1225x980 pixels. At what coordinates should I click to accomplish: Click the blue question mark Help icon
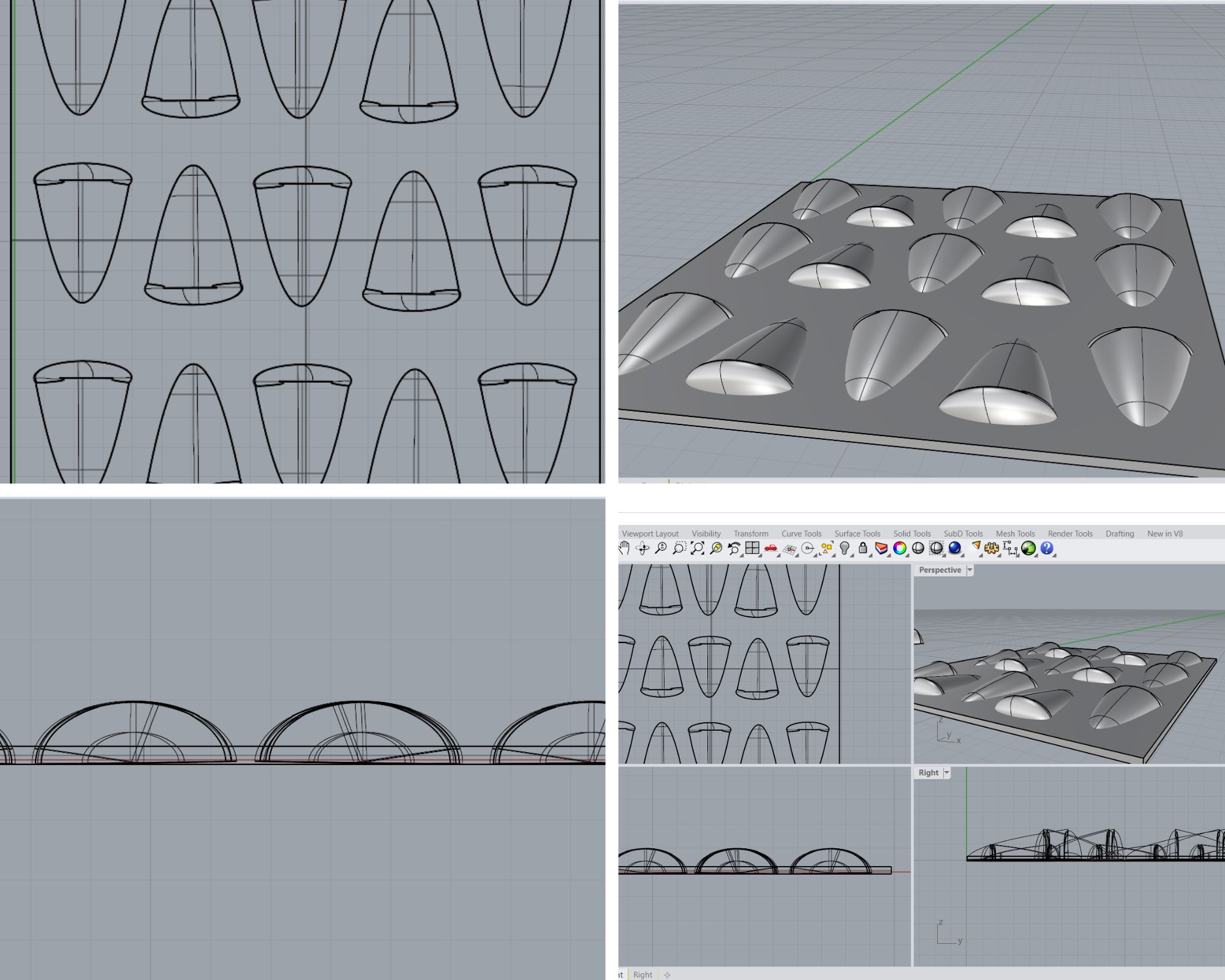click(1046, 548)
